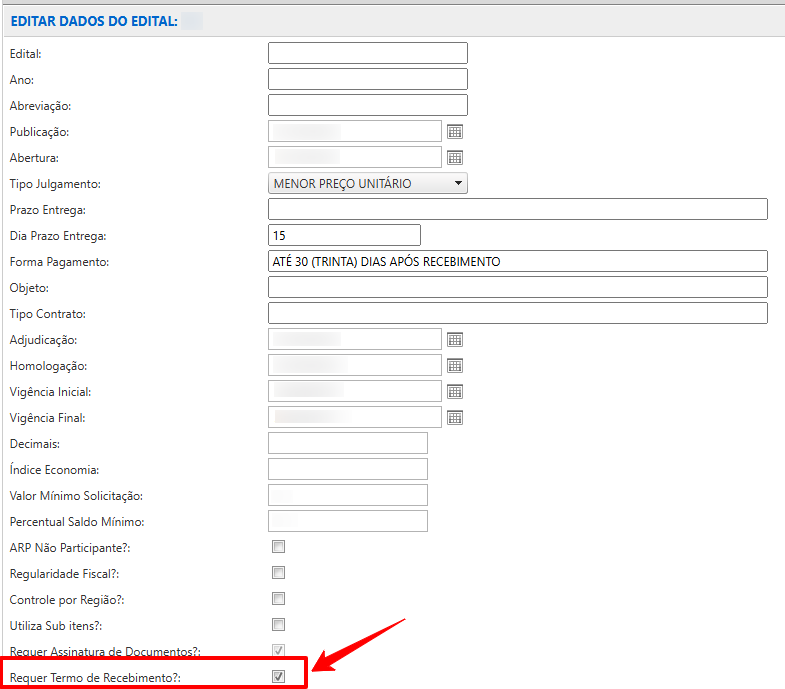Focus the Ano text field
Viewport: 785px width, 689px height.
368,79
